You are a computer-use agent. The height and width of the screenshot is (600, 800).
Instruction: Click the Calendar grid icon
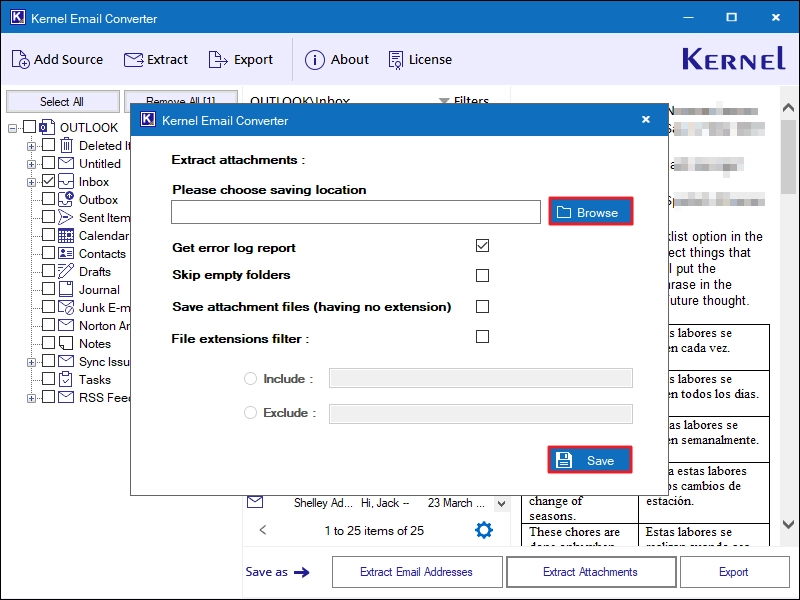pyautogui.click(x=66, y=235)
